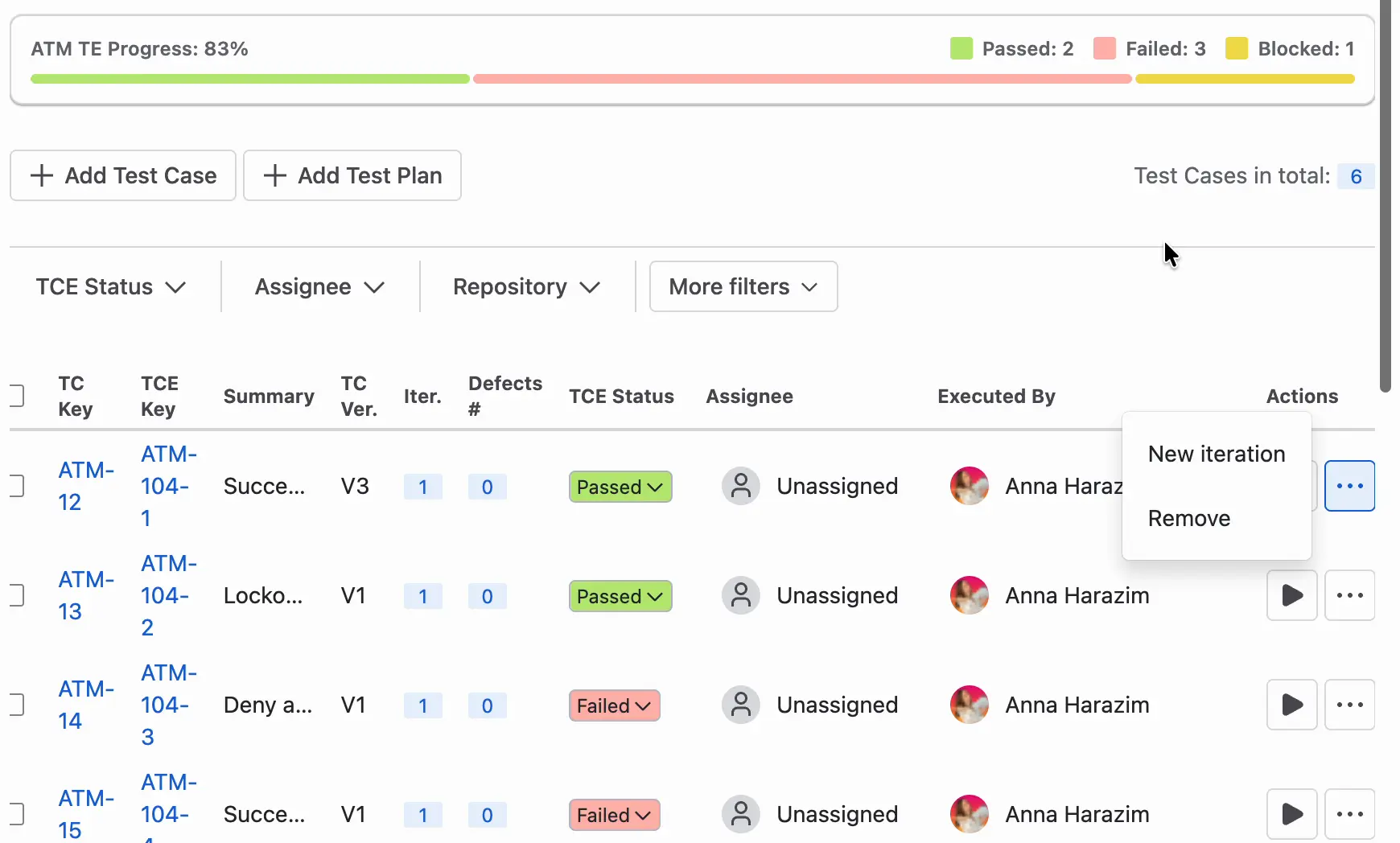1400x843 pixels.
Task: Expand More filters dropdown
Action: pyautogui.click(x=743, y=286)
